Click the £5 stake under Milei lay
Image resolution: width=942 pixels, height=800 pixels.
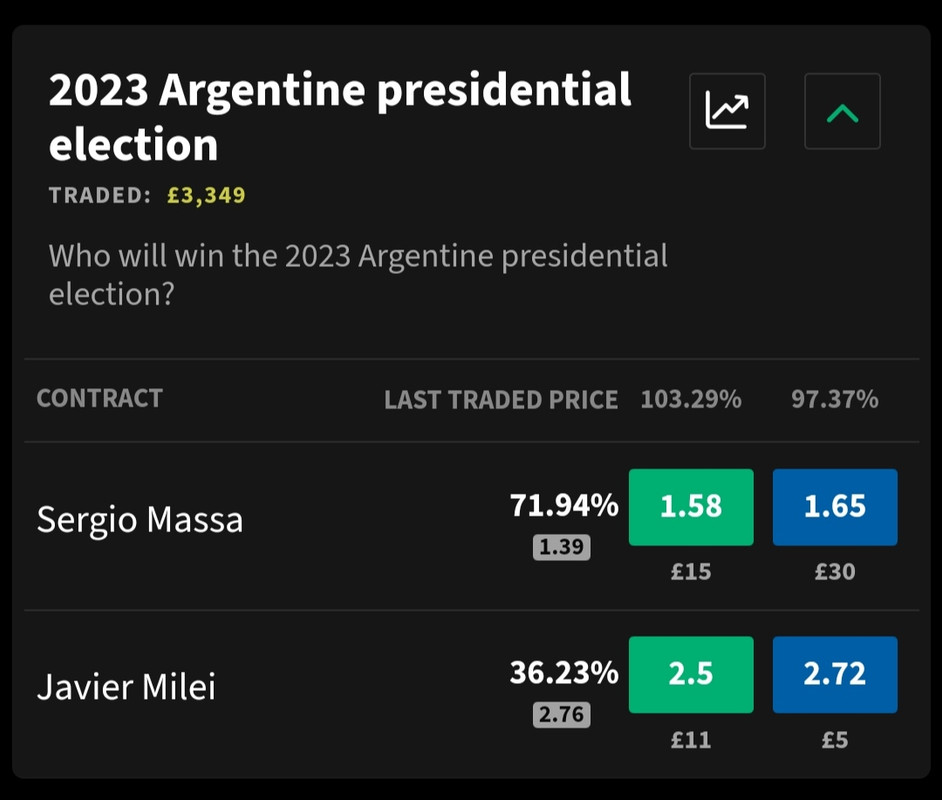point(835,740)
